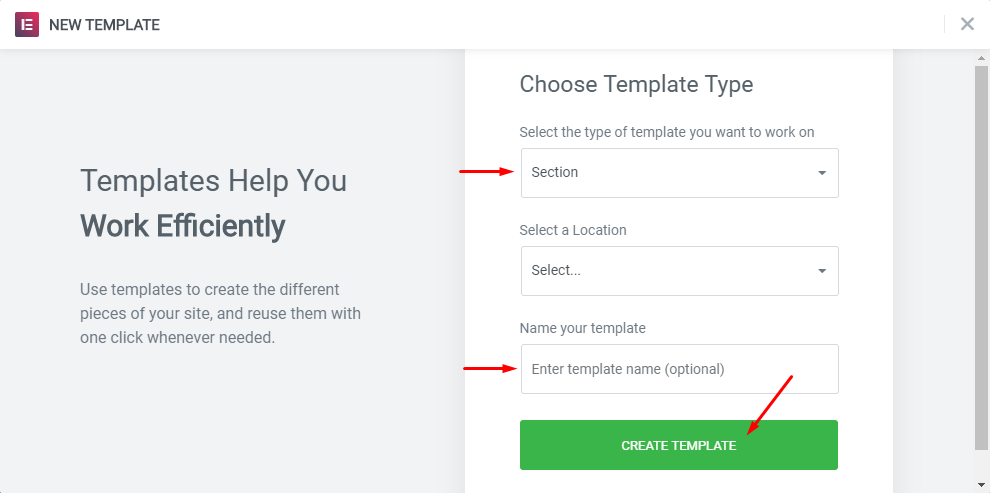Click the Elementor logo icon

tap(26, 25)
